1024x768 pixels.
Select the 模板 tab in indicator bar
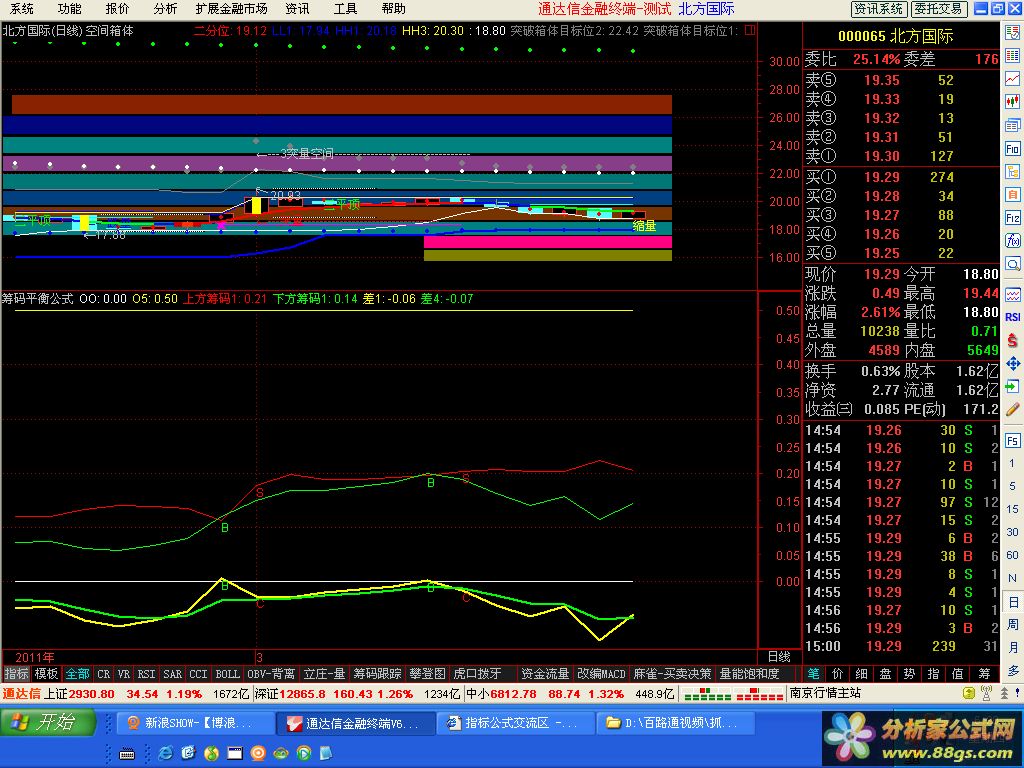click(46, 673)
